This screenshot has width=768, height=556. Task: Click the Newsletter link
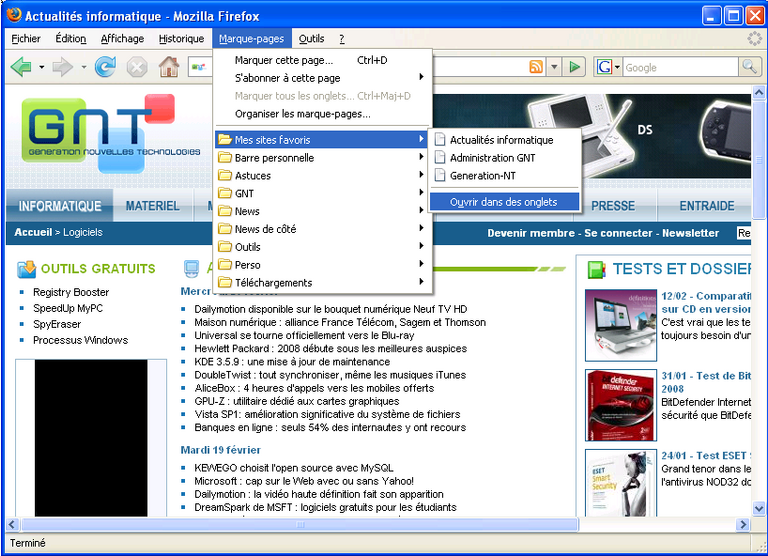(x=691, y=233)
